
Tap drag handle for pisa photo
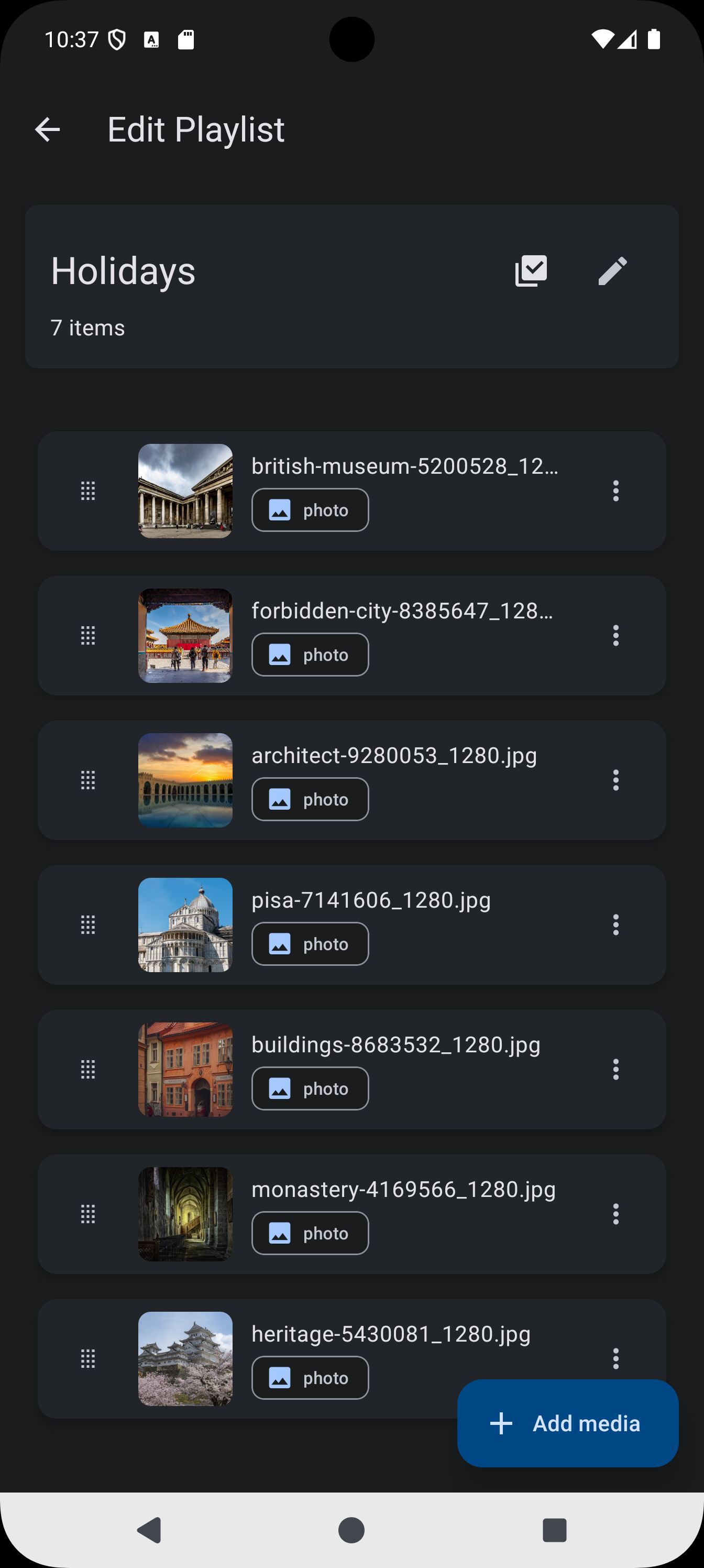tap(88, 924)
